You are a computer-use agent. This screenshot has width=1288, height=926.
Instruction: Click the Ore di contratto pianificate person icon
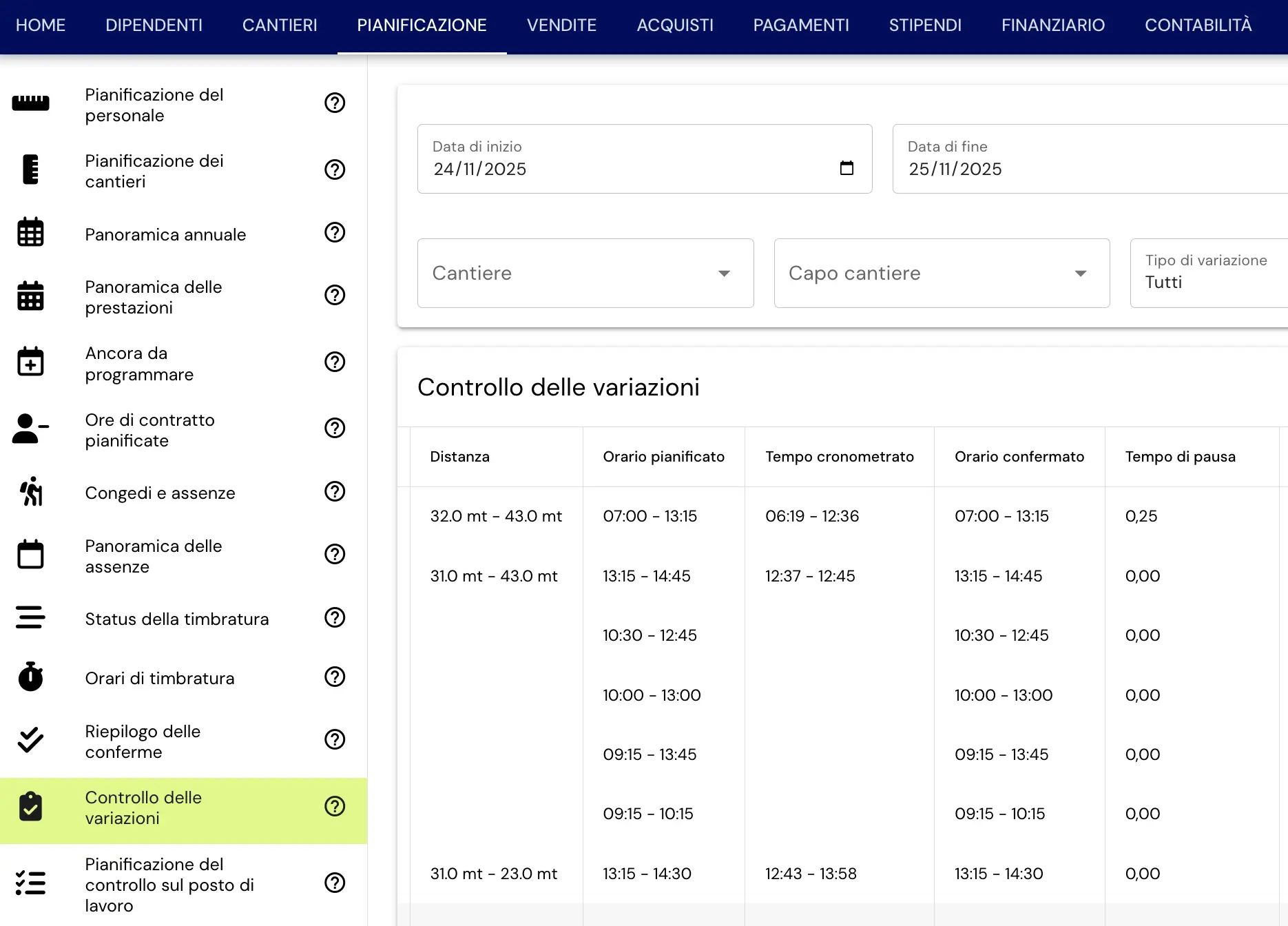(x=30, y=428)
